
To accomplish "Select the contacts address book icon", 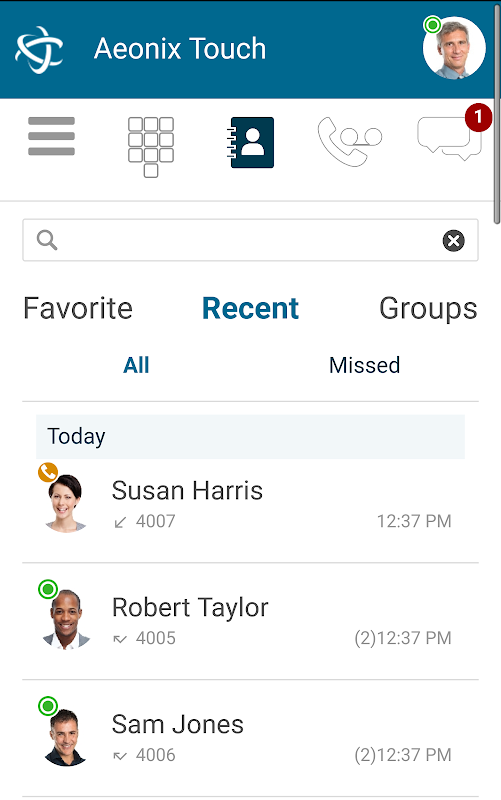I will click(250, 142).
